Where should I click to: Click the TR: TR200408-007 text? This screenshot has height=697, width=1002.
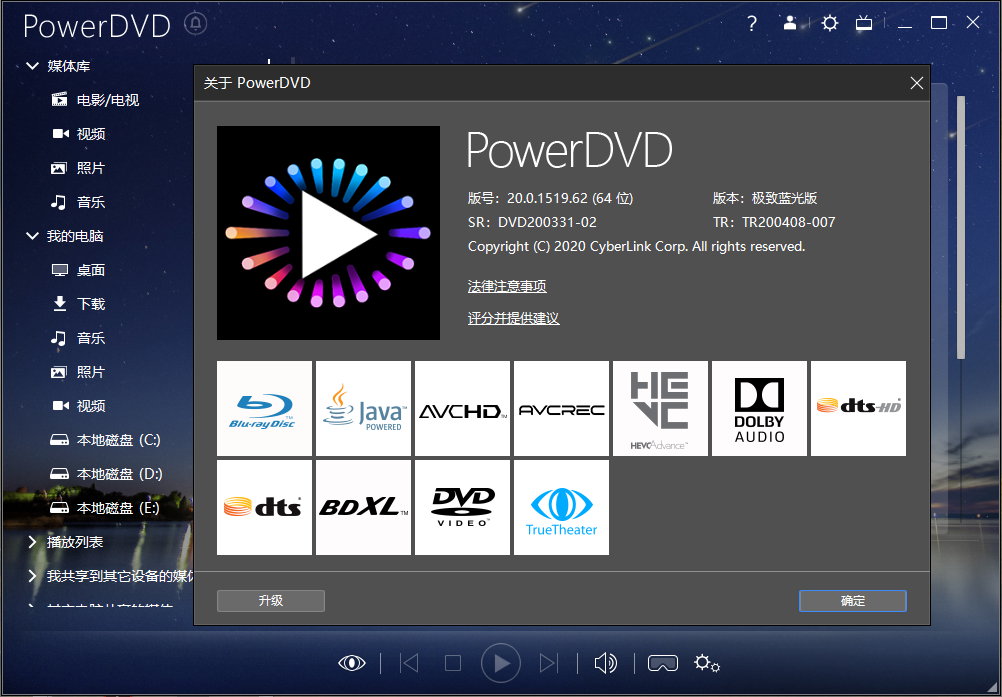(x=774, y=222)
